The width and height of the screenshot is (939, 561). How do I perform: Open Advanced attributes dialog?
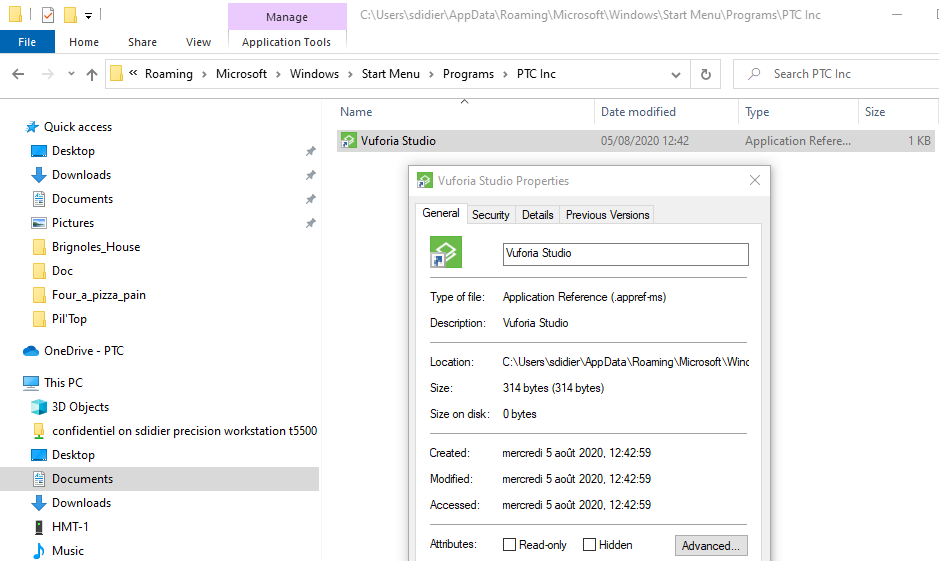pyautogui.click(x=711, y=545)
